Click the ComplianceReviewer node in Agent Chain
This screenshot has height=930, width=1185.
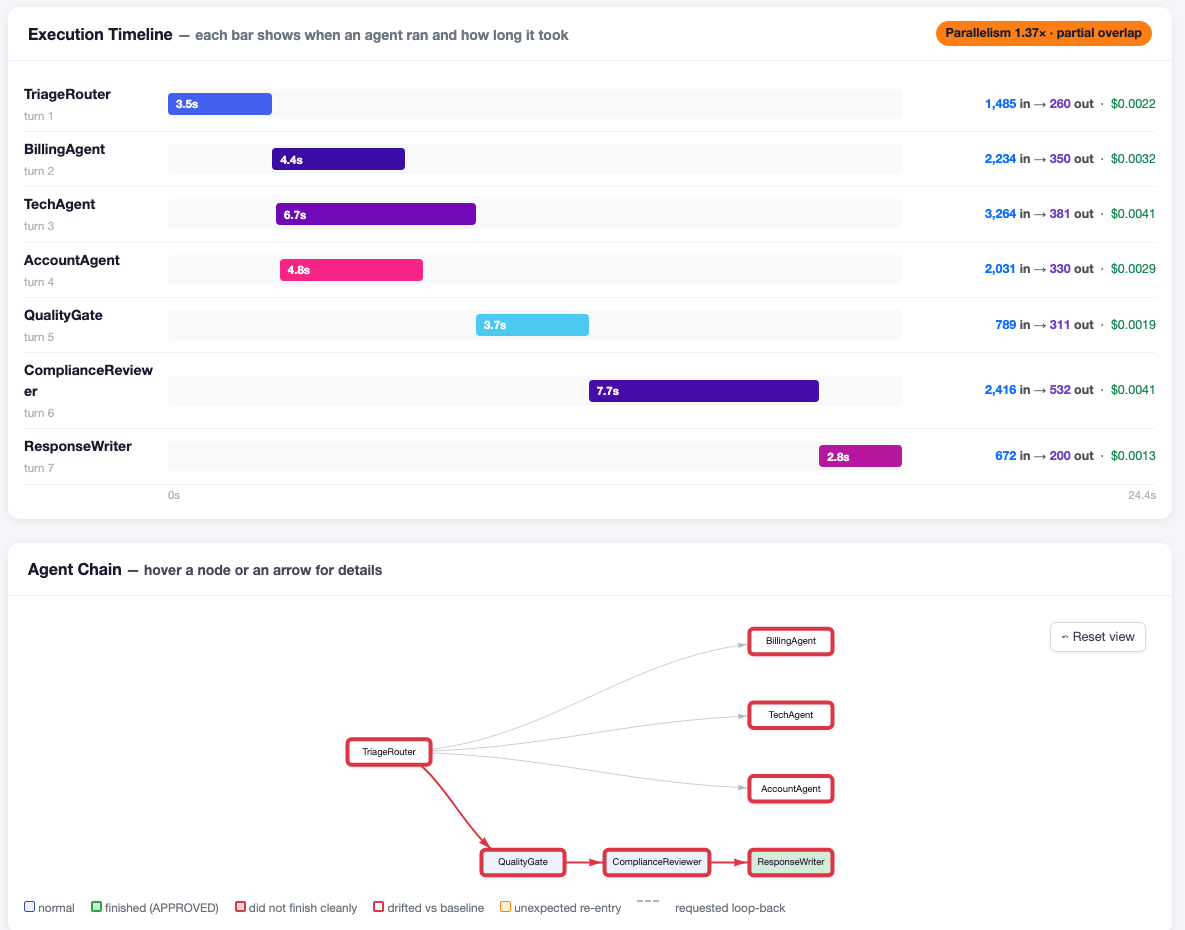pos(657,862)
